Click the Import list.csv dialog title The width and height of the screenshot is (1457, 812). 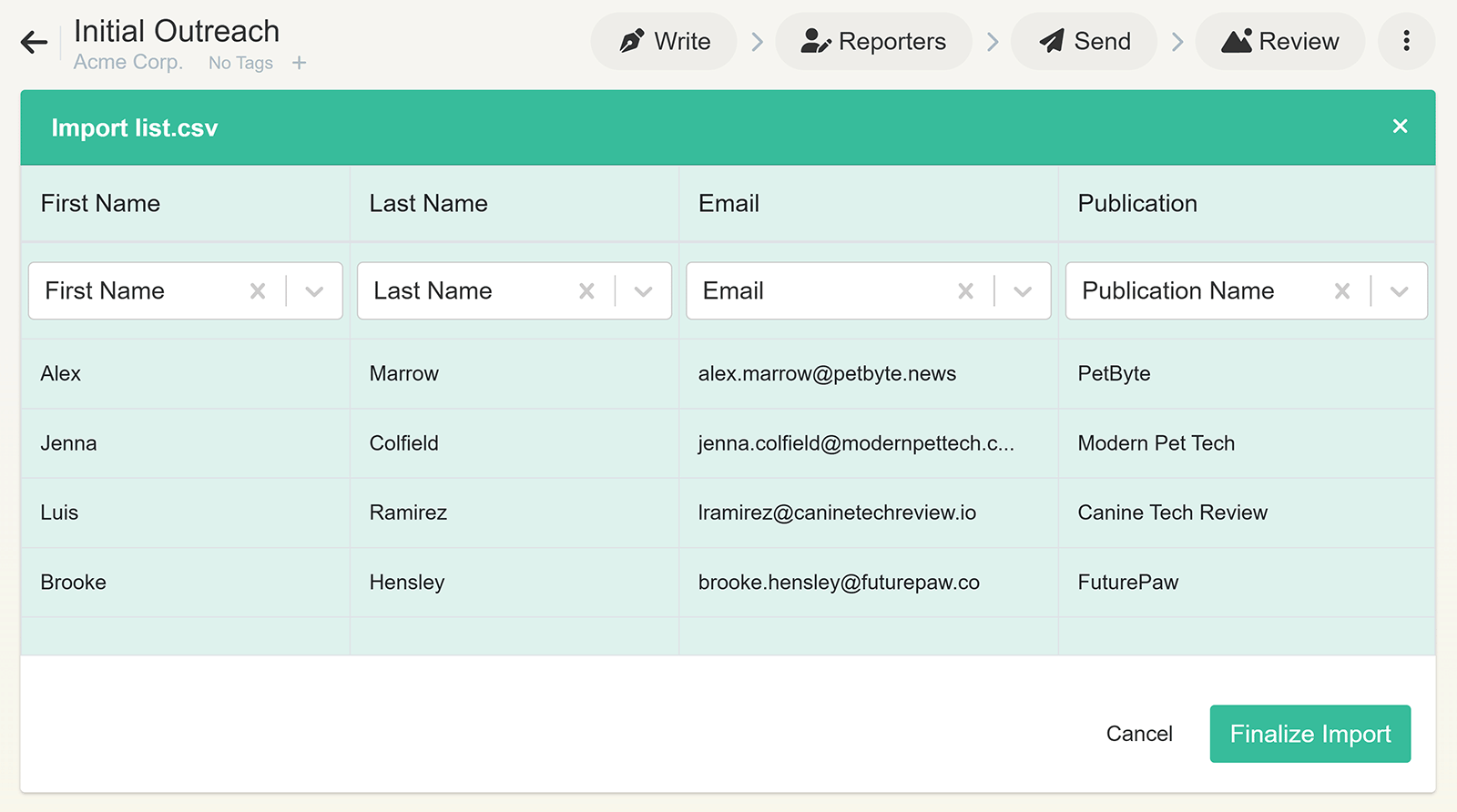click(135, 127)
